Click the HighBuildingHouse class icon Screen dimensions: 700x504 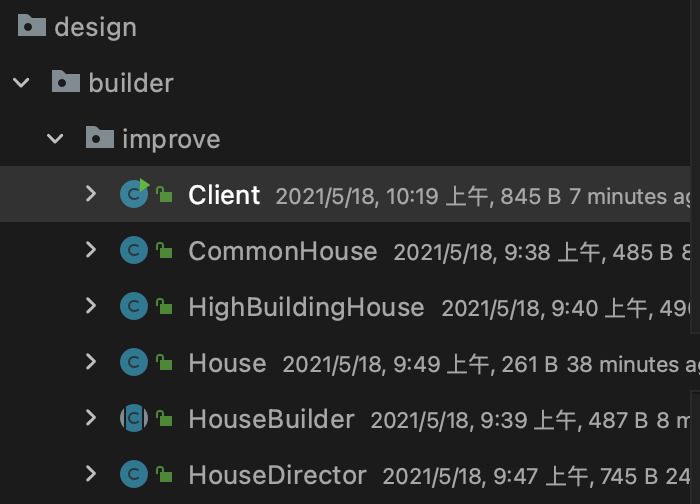(x=134, y=306)
